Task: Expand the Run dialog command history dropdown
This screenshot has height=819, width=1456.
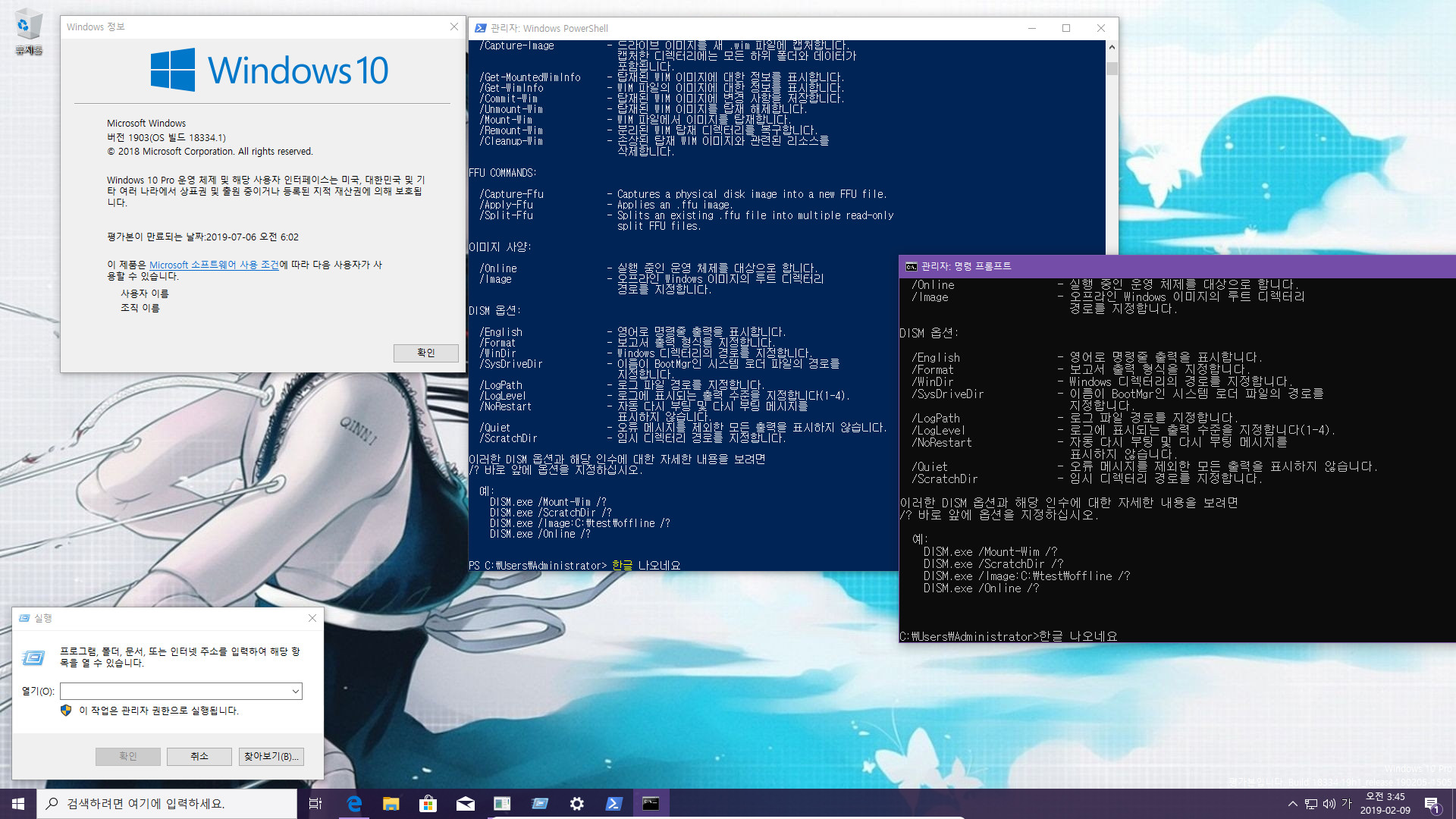Action: pyautogui.click(x=296, y=691)
